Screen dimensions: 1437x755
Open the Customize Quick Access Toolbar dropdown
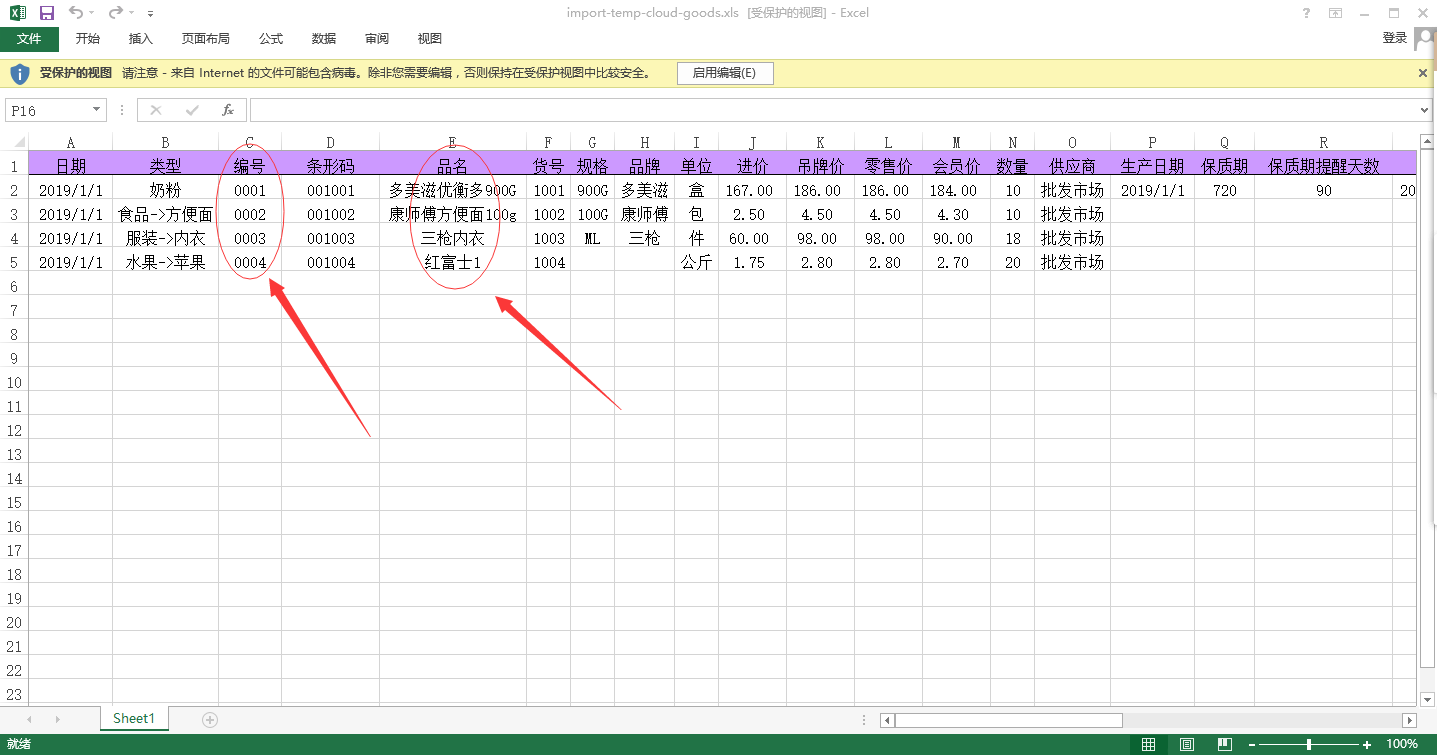pos(150,14)
